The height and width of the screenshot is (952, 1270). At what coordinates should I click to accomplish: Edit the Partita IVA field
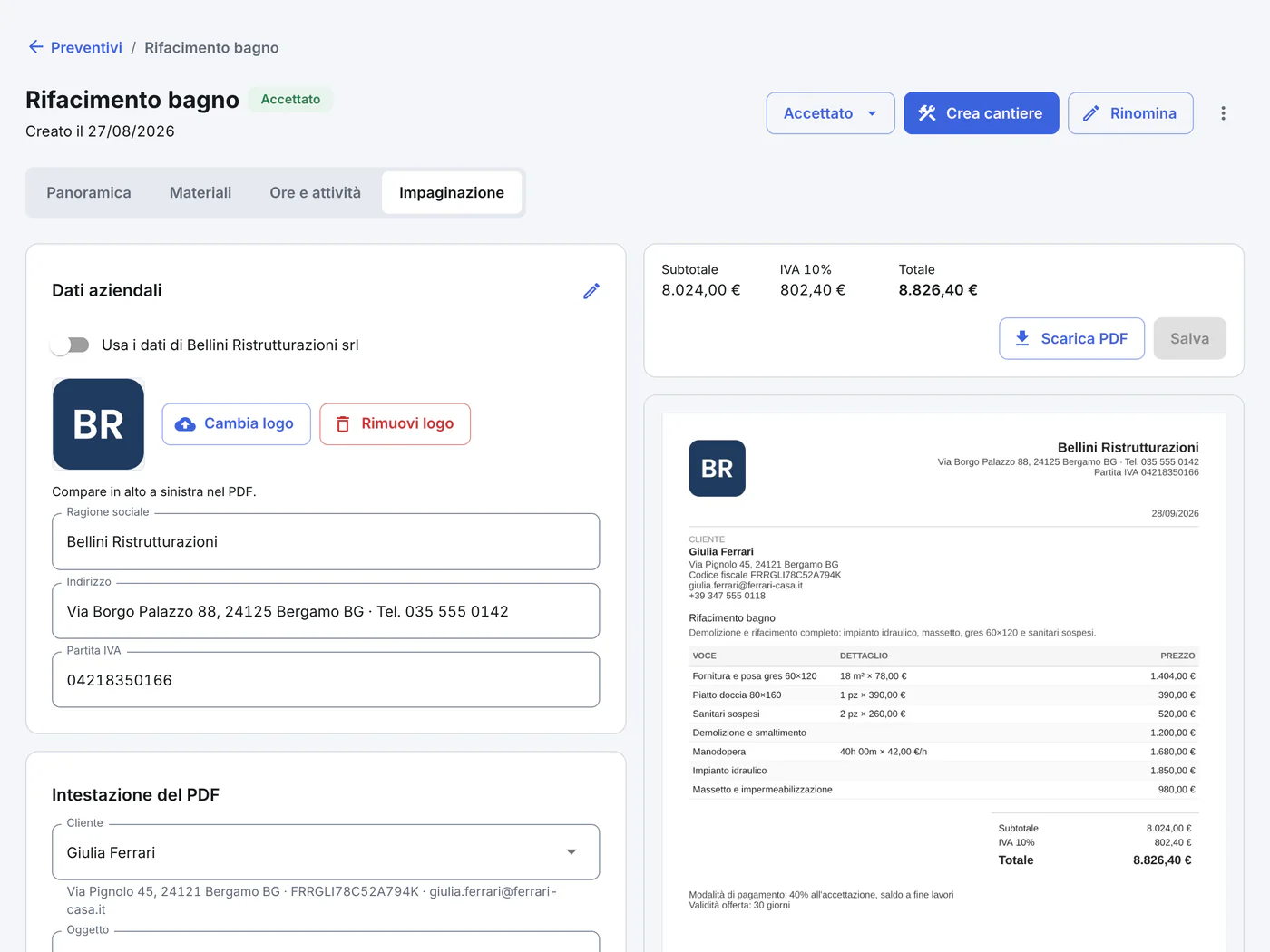point(326,680)
